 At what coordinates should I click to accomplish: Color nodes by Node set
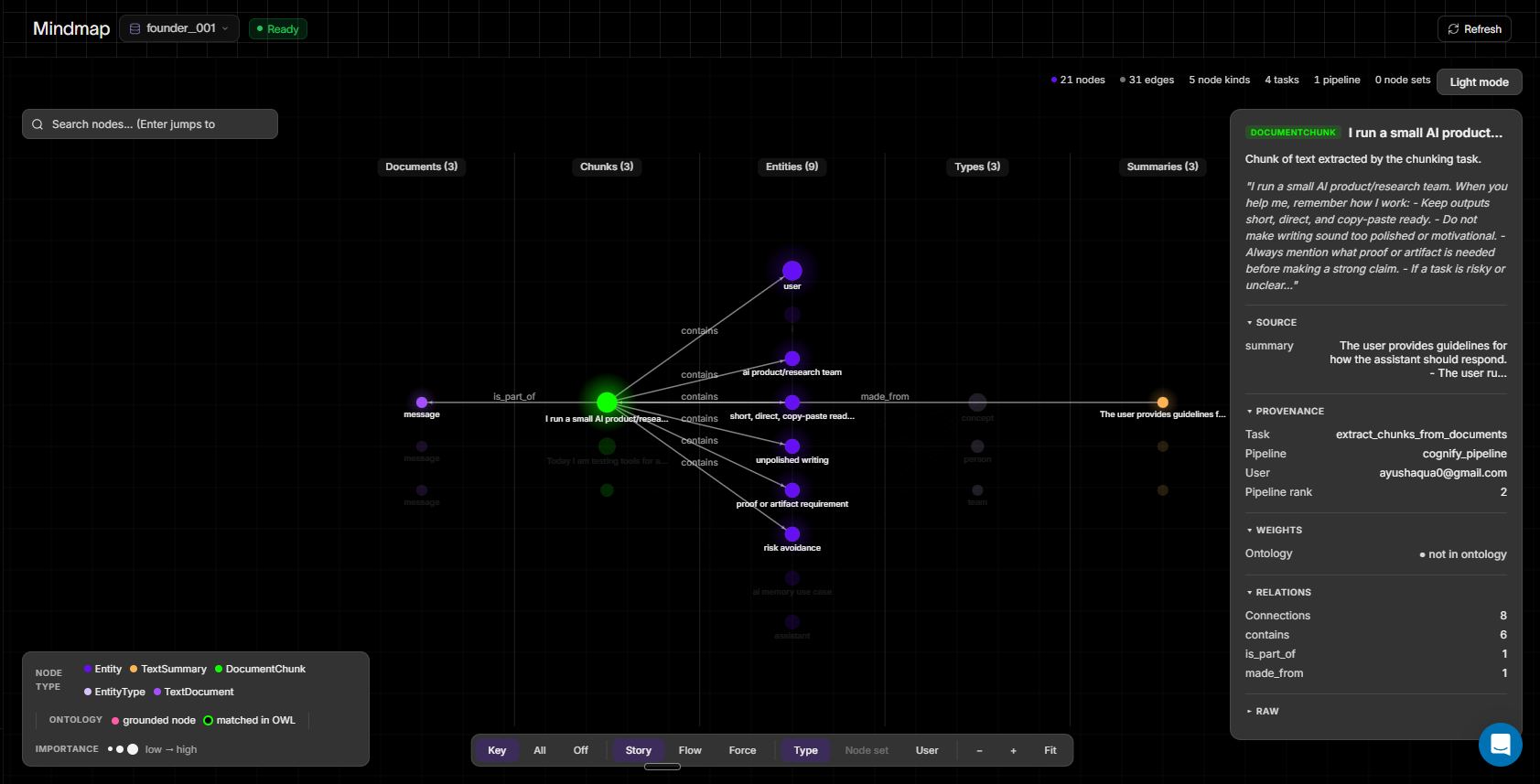(x=867, y=750)
